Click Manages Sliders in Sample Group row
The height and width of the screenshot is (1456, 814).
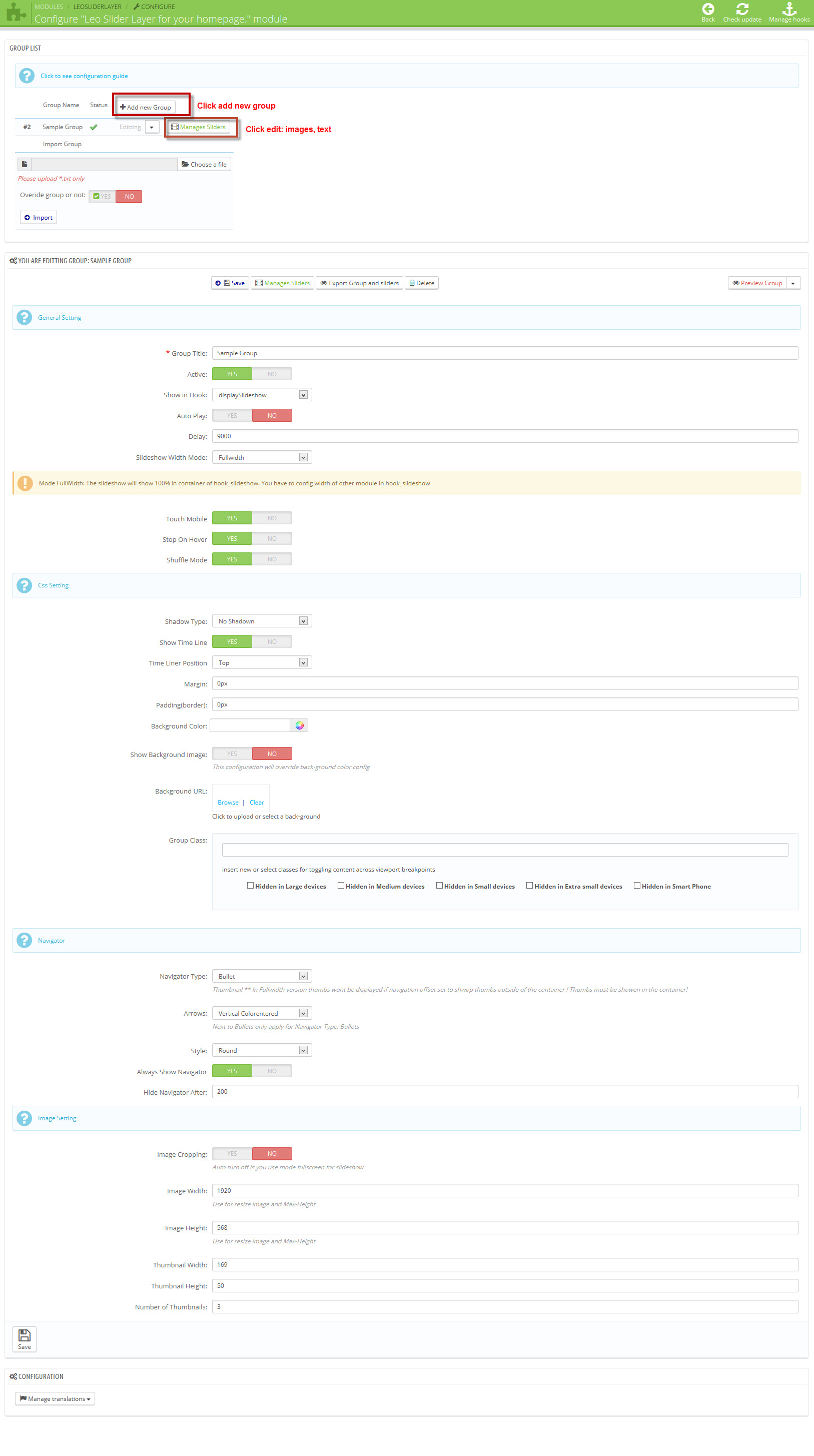click(x=199, y=127)
